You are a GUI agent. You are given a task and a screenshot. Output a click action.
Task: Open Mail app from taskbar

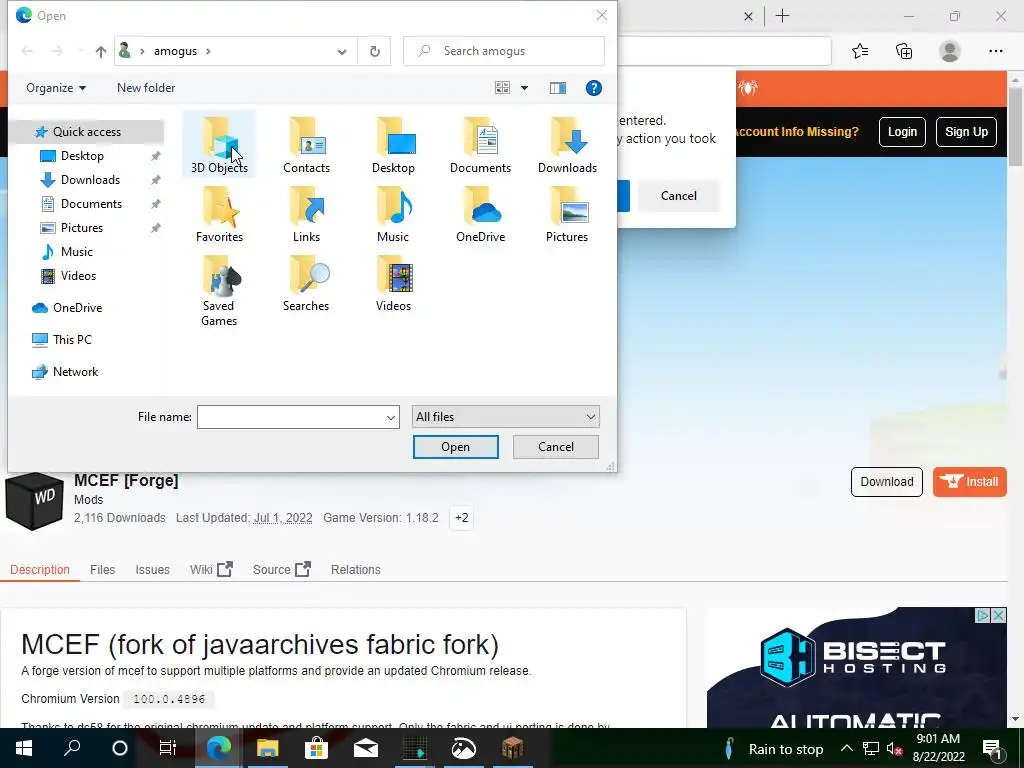click(x=366, y=748)
